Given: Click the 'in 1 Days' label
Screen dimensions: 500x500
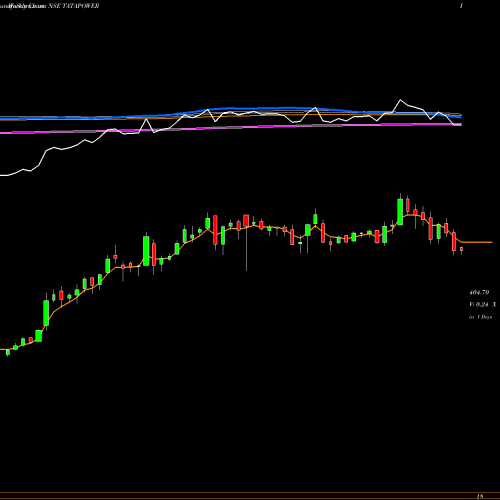Looking at the screenshot, I should coord(480,317).
